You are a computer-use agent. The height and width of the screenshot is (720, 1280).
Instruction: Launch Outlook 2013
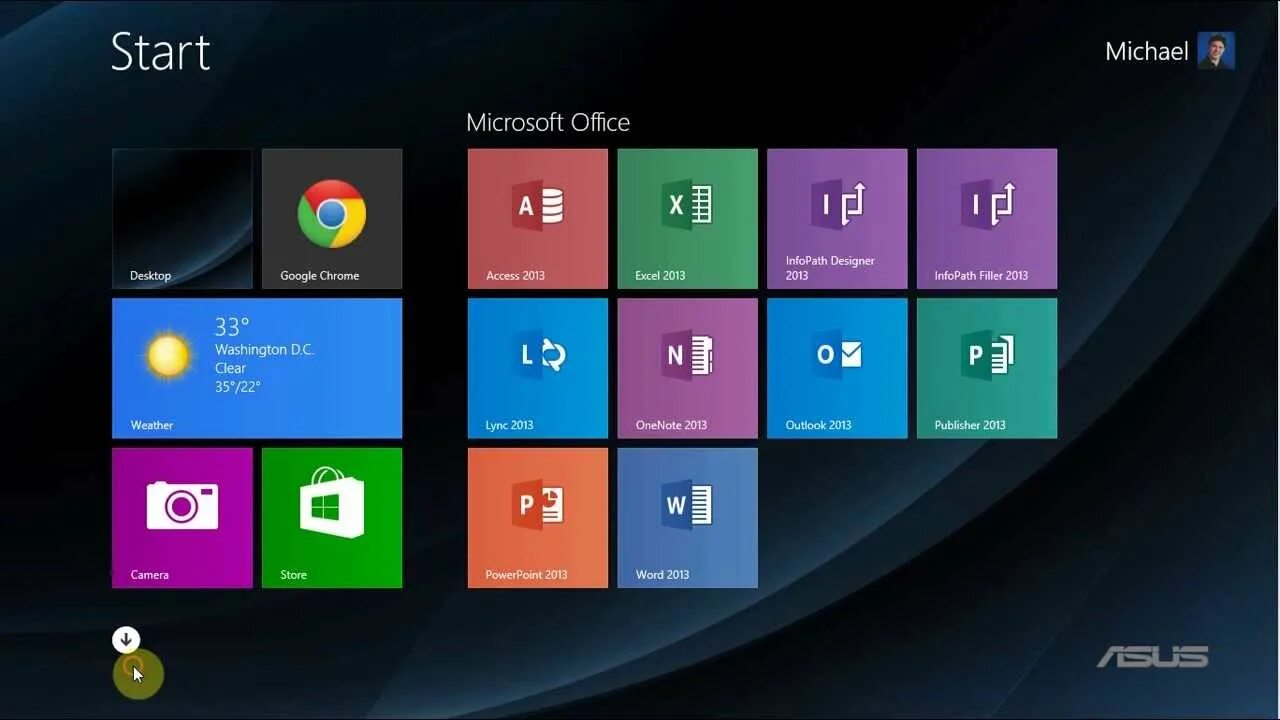(837, 368)
